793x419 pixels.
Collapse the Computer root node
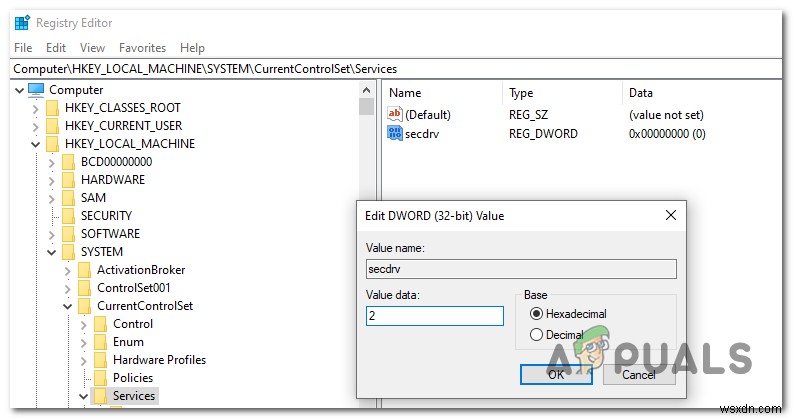[x=19, y=91]
